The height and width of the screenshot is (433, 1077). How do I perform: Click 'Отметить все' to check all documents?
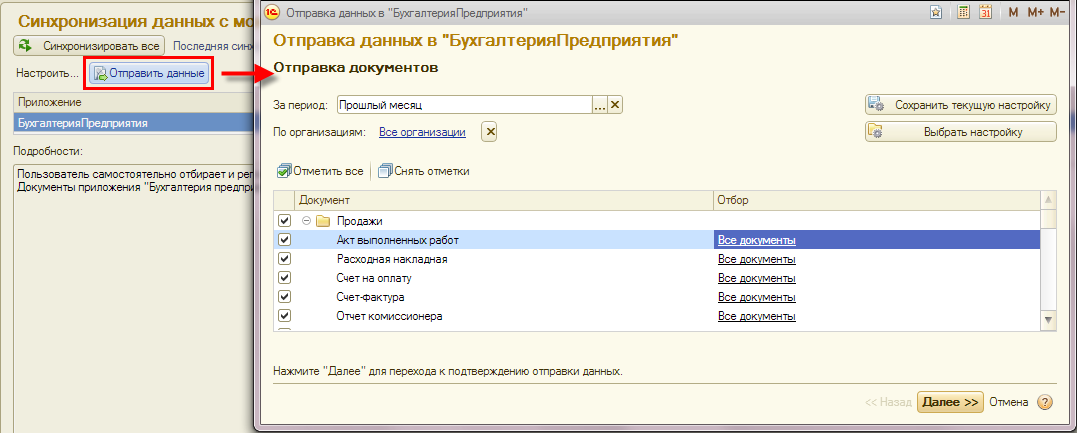click(x=320, y=171)
